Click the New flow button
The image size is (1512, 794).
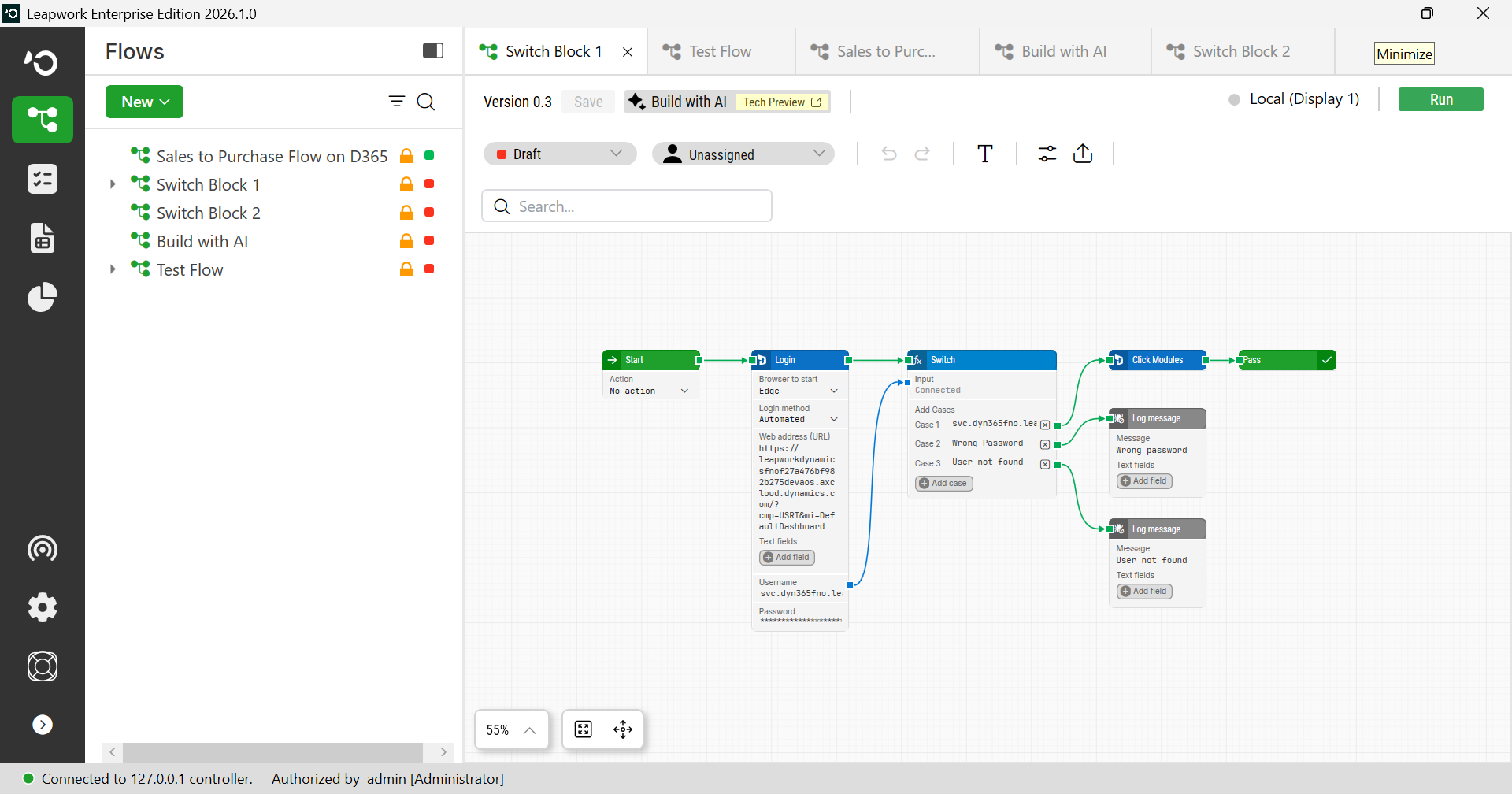145,102
